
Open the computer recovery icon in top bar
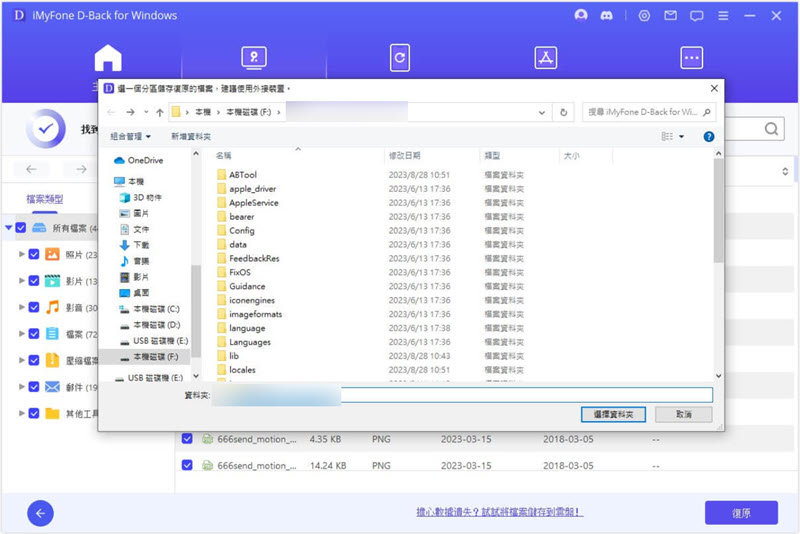(254, 58)
